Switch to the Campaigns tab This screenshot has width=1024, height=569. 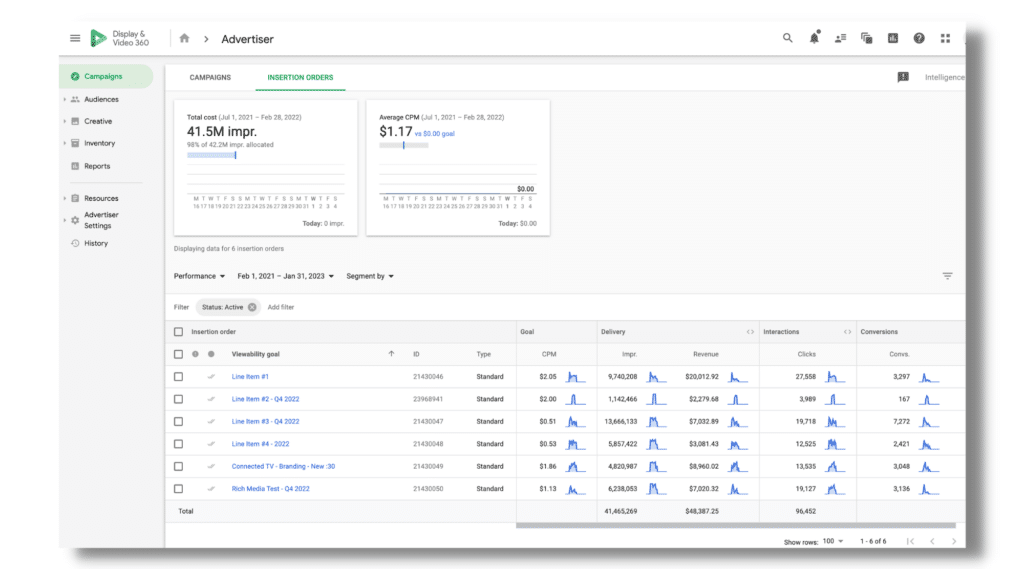pyautogui.click(x=210, y=77)
